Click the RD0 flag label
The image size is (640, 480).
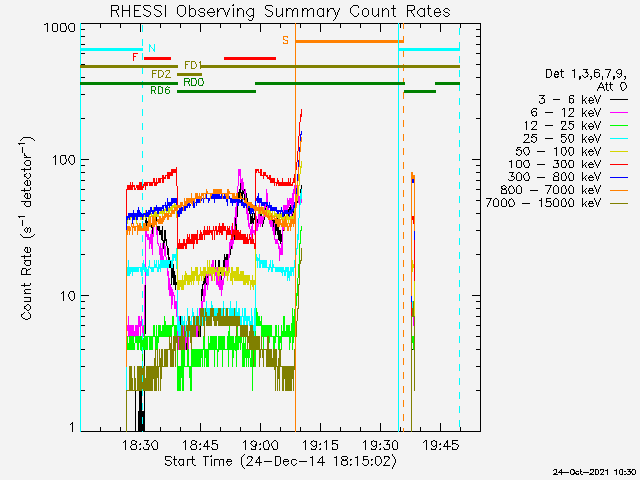(x=193, y=82)
